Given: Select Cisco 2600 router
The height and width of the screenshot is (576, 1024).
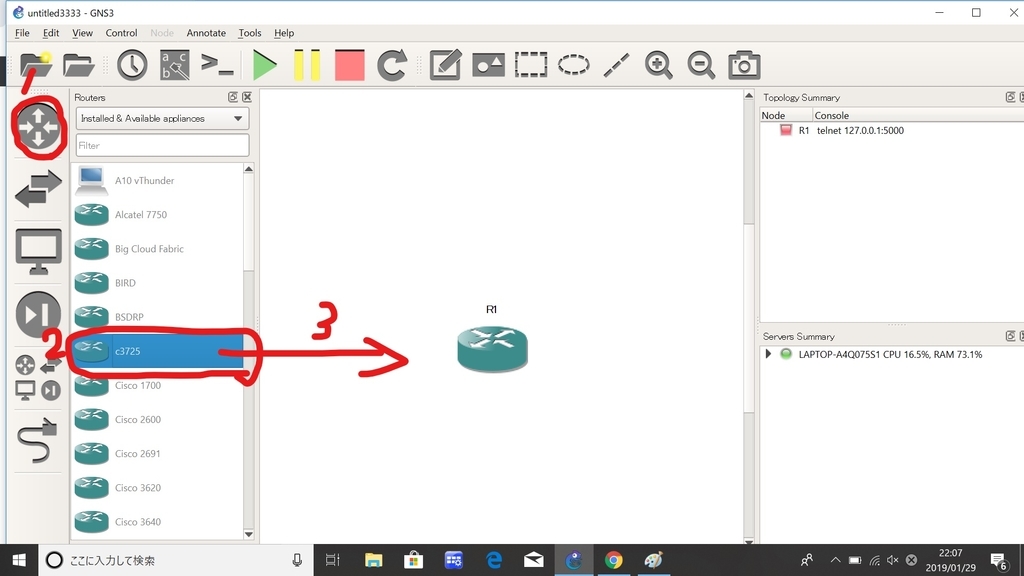Looking at the screenshot, I should (x=157, y=419).
